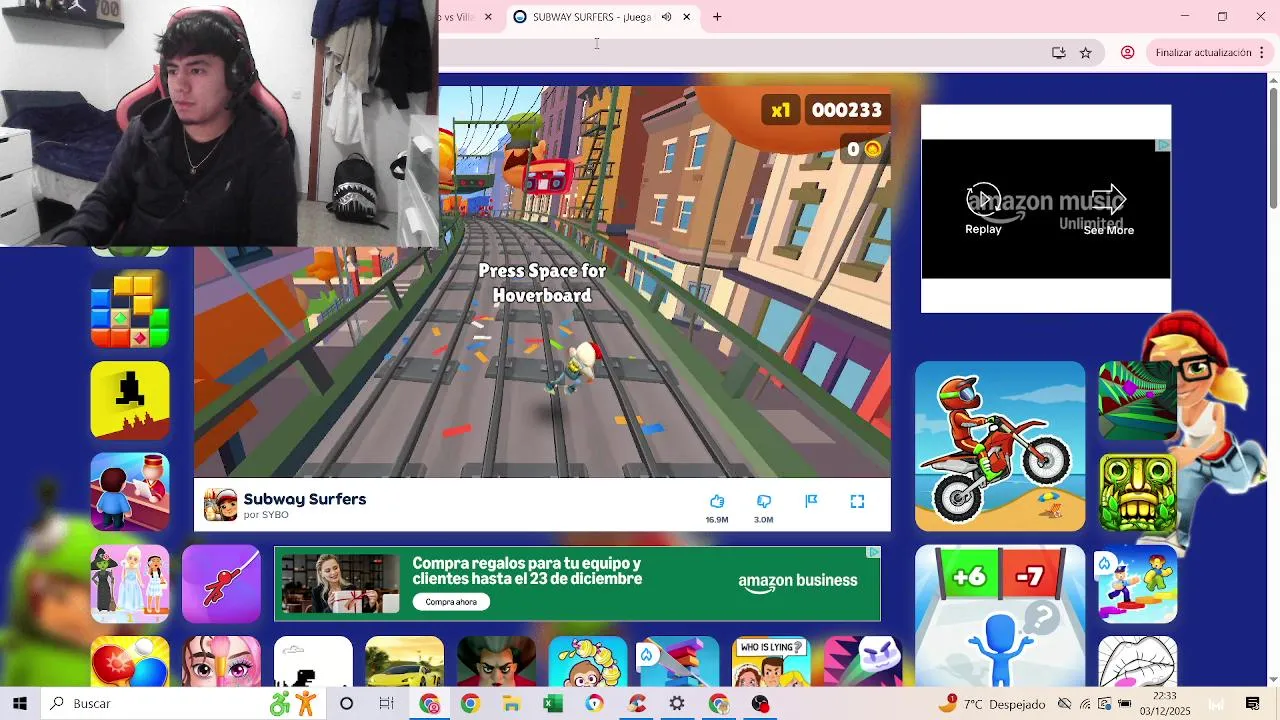The height and width of the screenshot is (720, 1280).
Task: Like Subway Surfers with thumbs-up icon
Action: point(717,501)
